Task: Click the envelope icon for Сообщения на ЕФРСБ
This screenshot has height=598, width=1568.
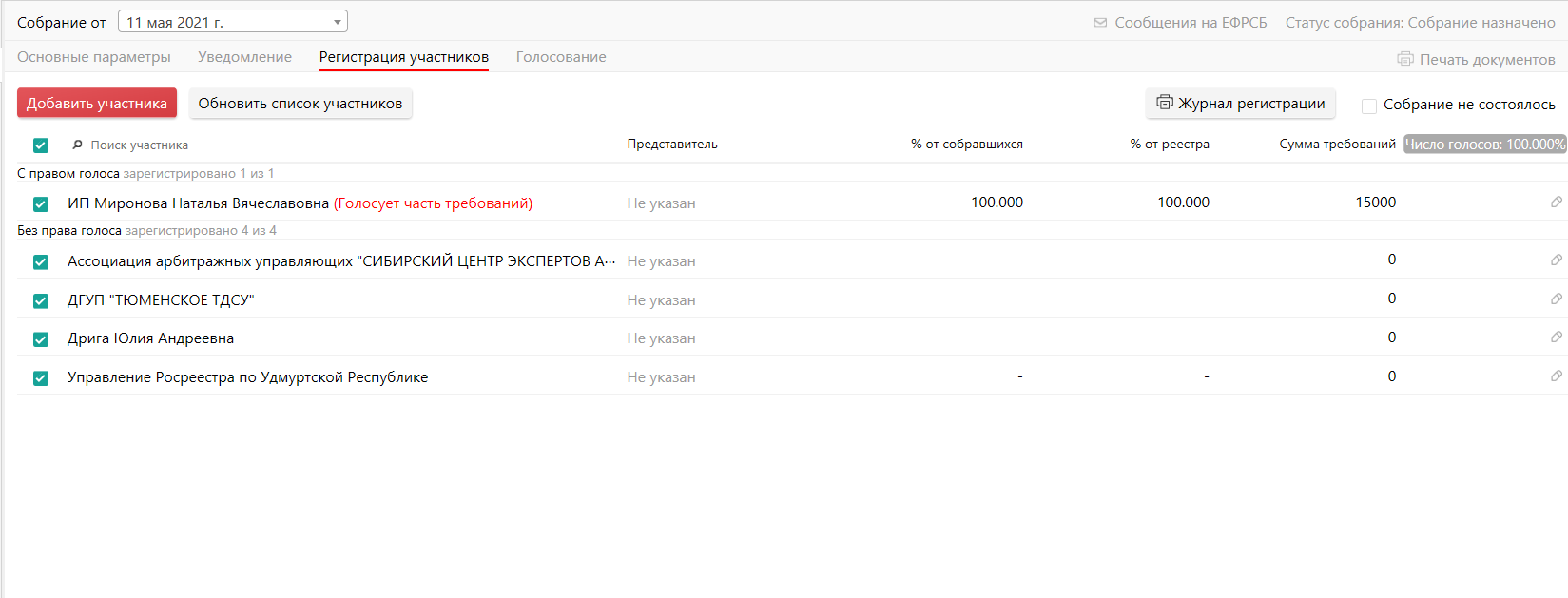Action: [x=1100, y=23]
